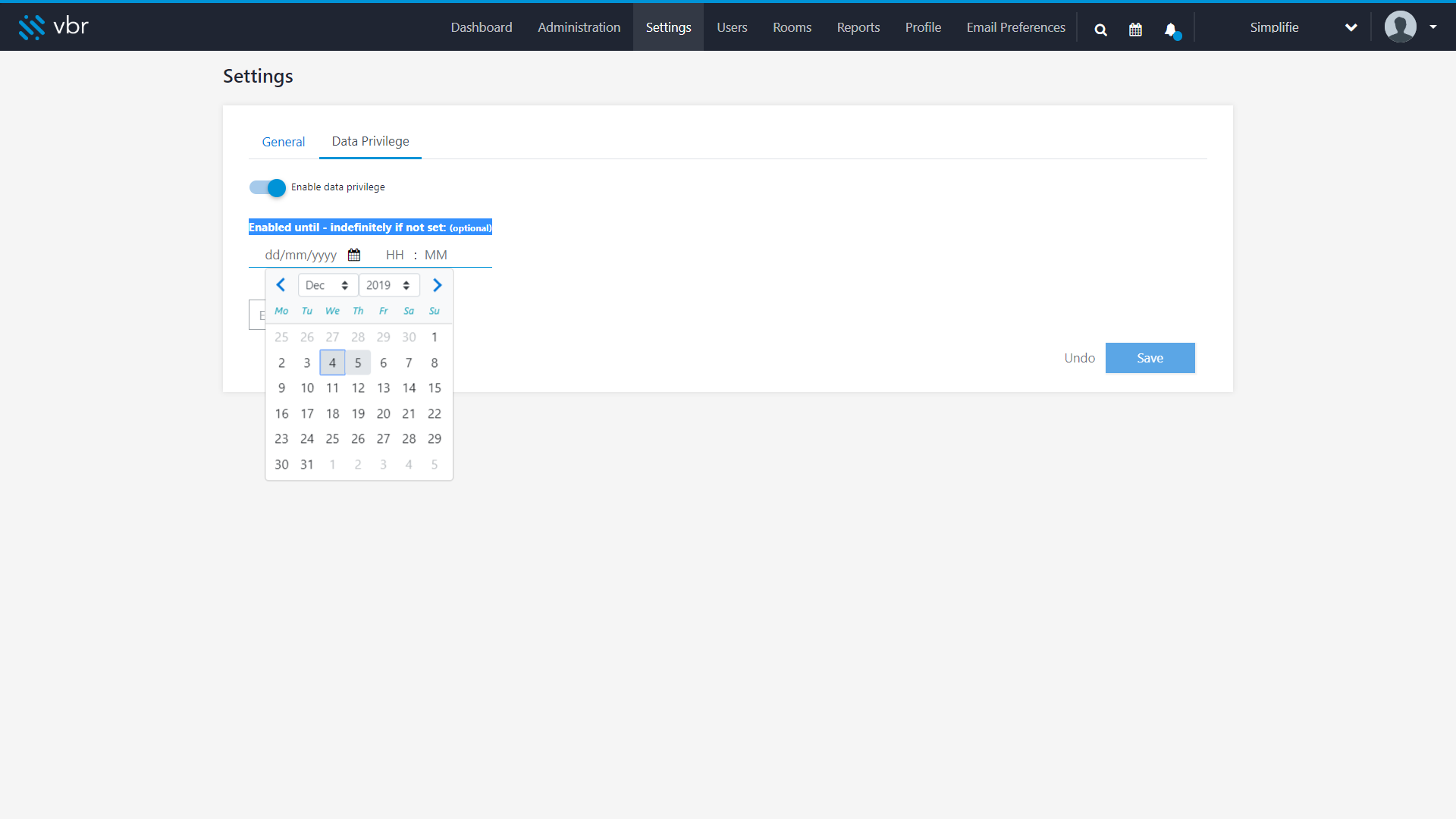Screen dimensions: 1456x819
Task: Select December 9 in calendar
Action: click(x=281, y=388)
